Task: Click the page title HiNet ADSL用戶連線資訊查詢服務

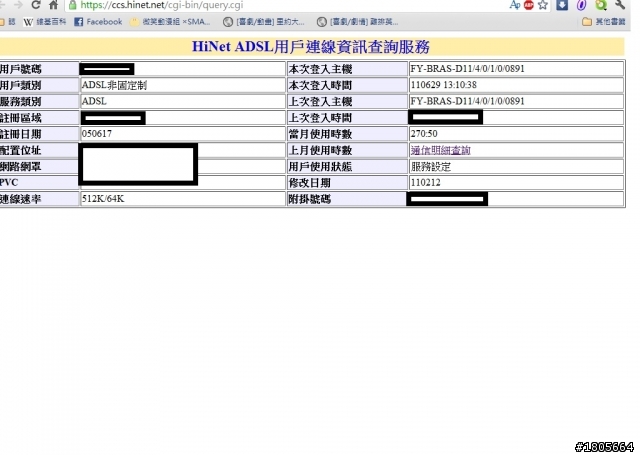Action: [311, 47]
